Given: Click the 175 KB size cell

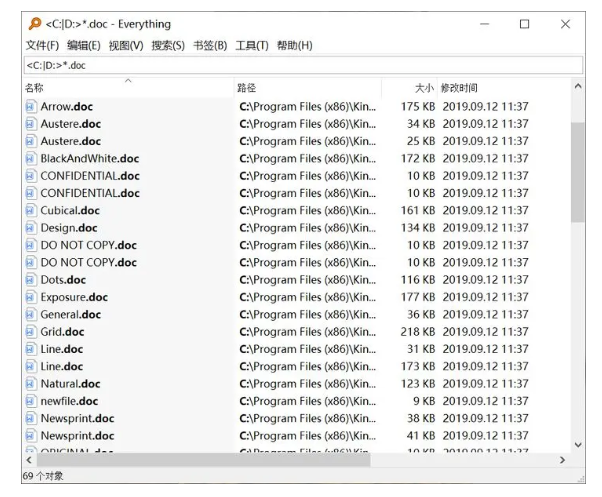Looking at the screenshot, I should pos(418,106).
